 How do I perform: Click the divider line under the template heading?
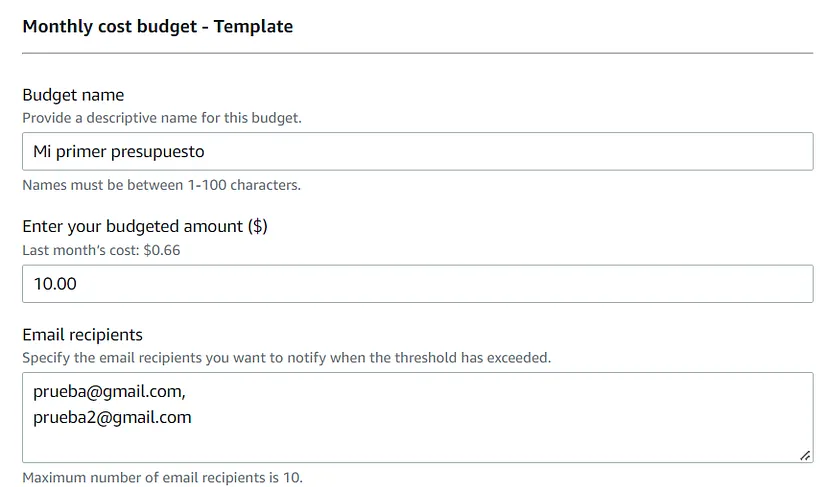pyautogui.click(x=418, y=53)
